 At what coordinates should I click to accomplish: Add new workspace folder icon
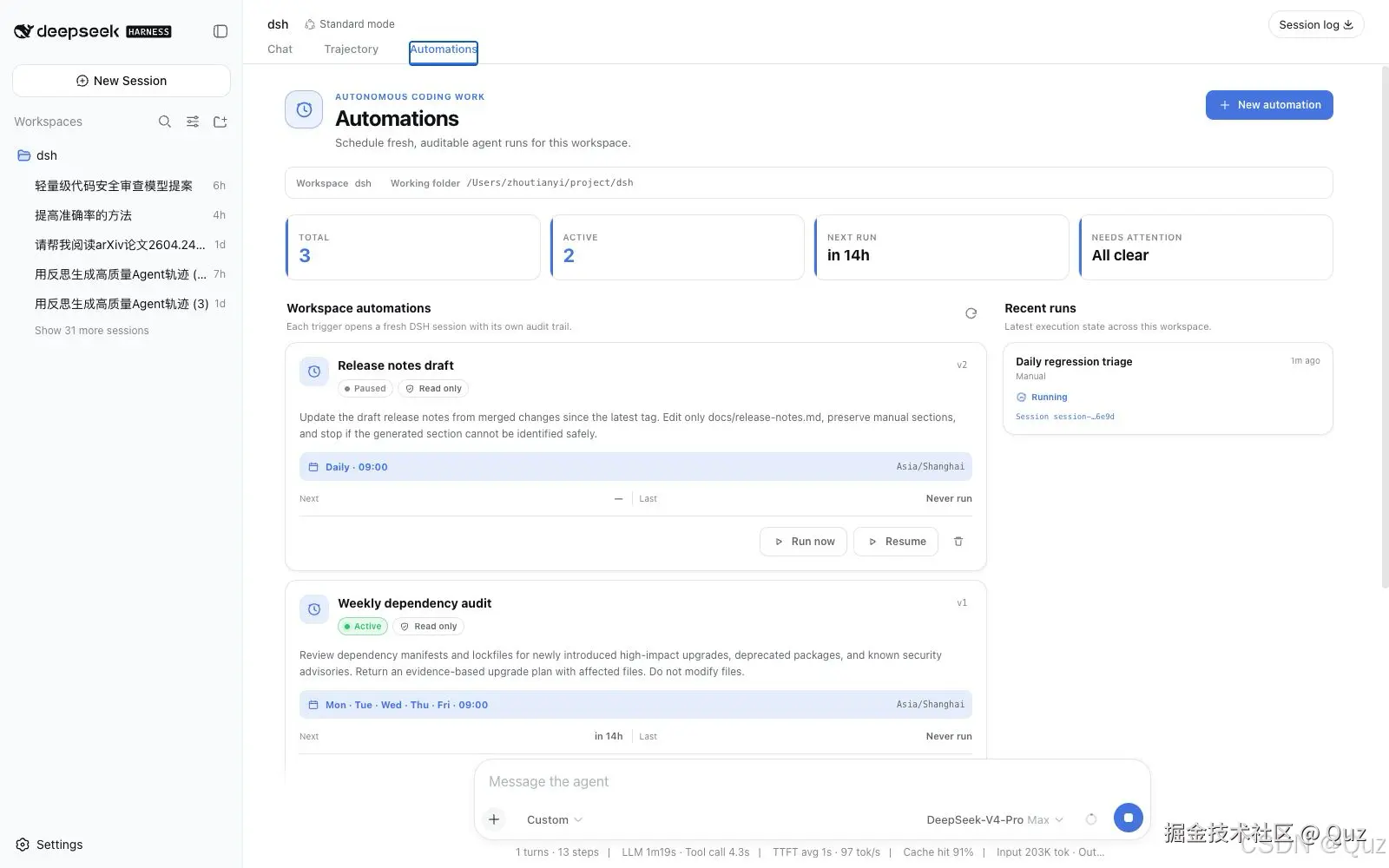click(x=221, y=122)
